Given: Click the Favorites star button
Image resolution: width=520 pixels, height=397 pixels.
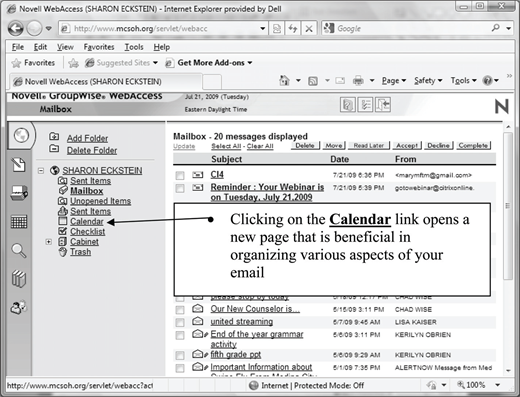Looking at the screenshot, I should pos(33,63).
